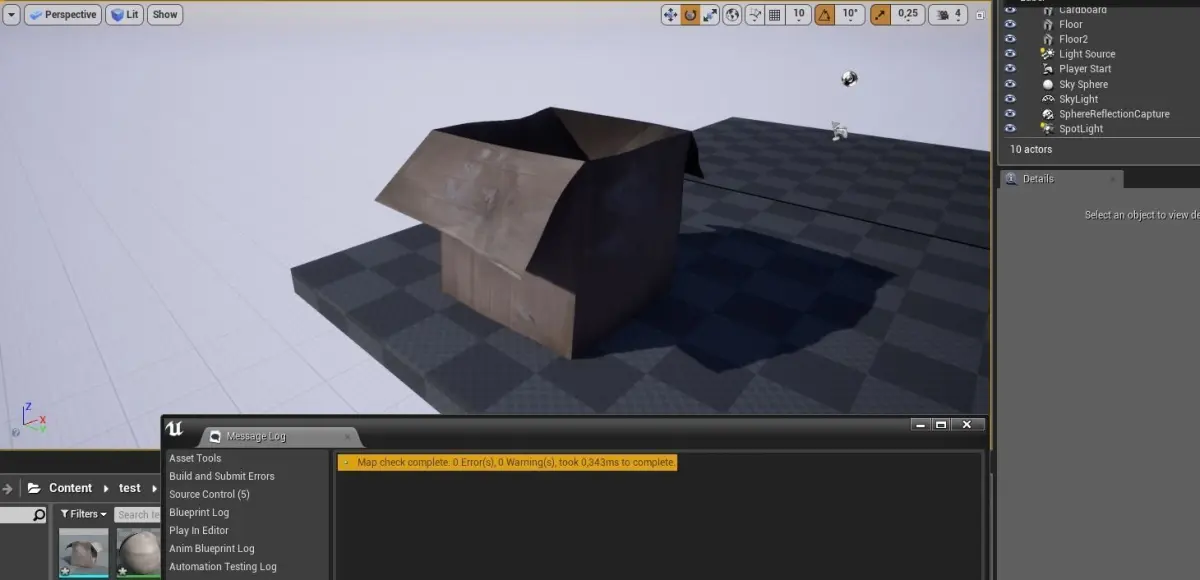Select the translate (move) gizmo tool
The height and width of the screenshot is (580, 1200).
671,15
